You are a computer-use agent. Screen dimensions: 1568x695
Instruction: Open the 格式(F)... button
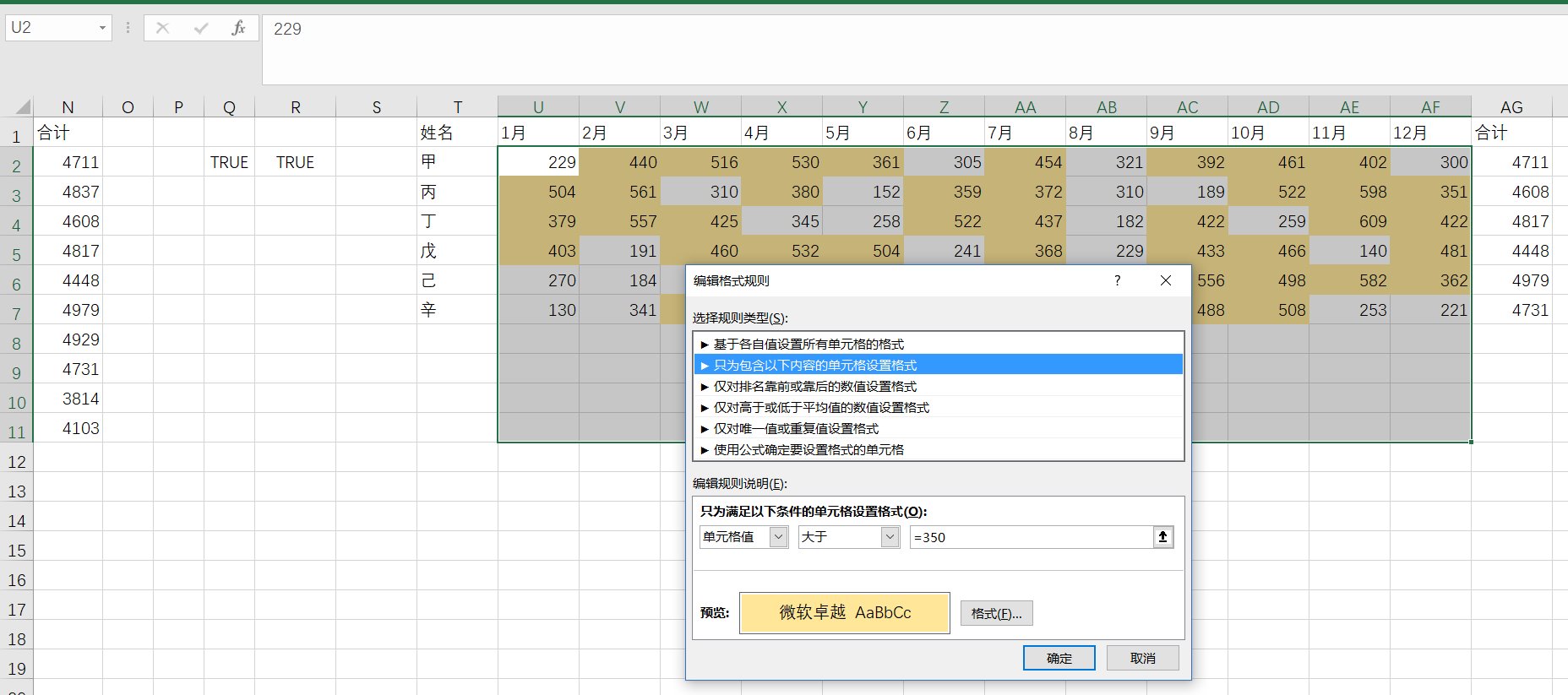click(x=996, y=614)
